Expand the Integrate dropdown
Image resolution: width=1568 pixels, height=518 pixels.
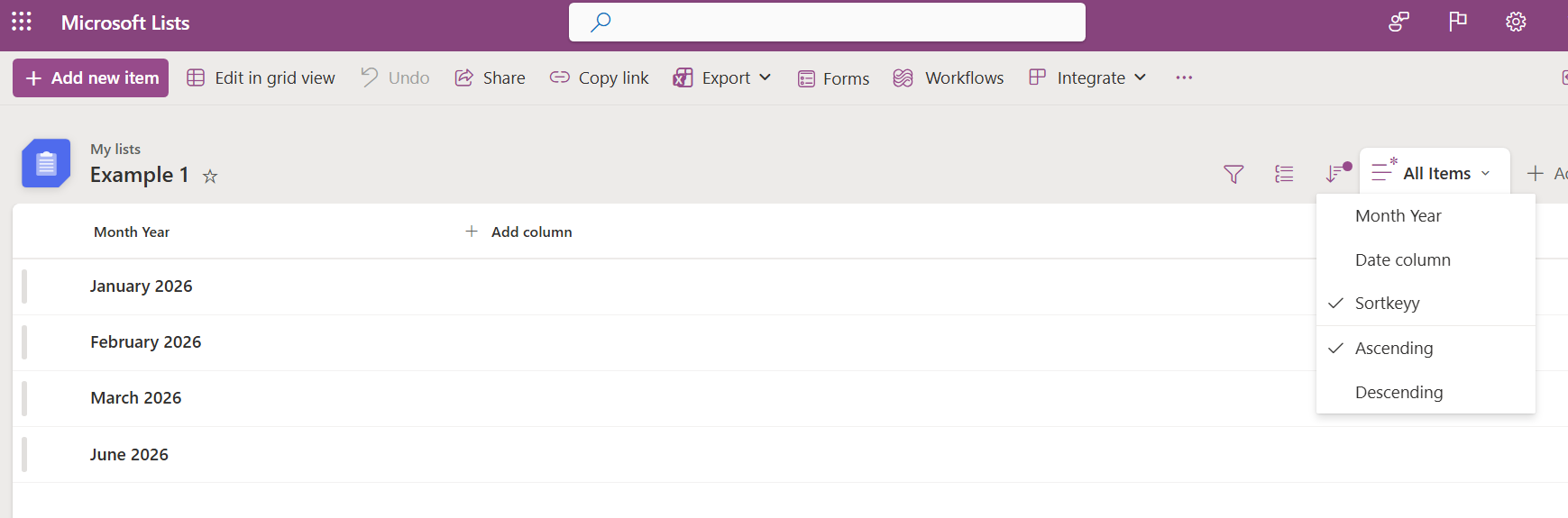(x=1088, y=77)
